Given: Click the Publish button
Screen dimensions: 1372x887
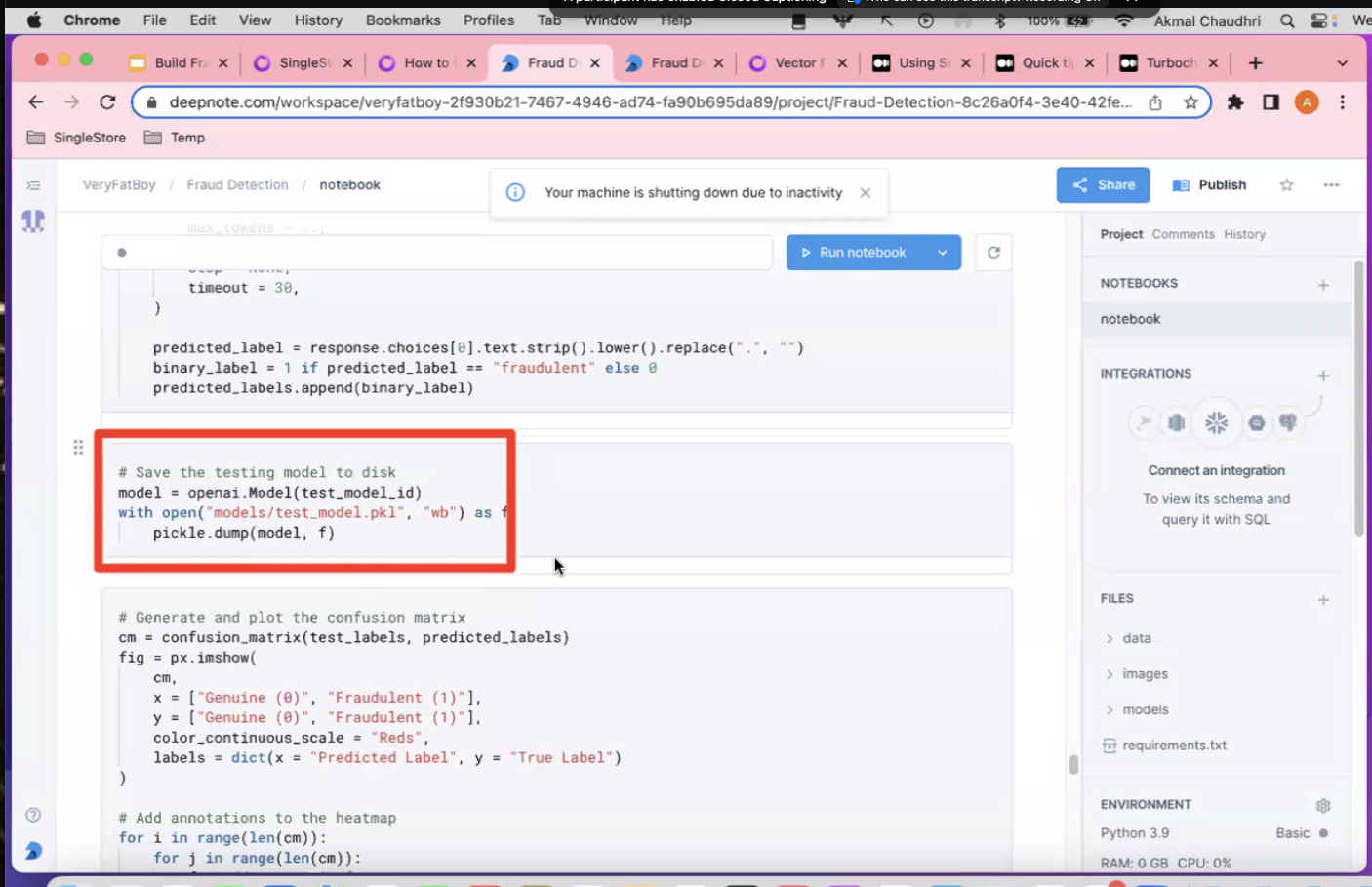Looking at the screenshot, I should (x=1209, y=185).
